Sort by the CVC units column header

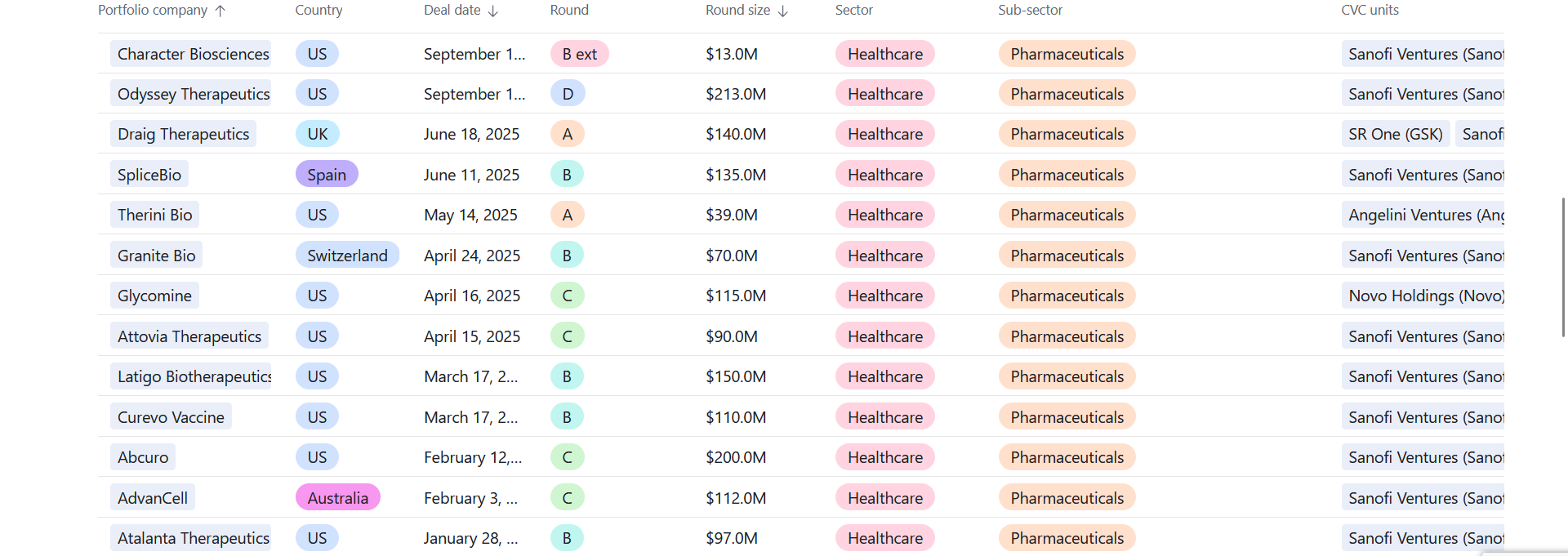(x=1370, y=11)
